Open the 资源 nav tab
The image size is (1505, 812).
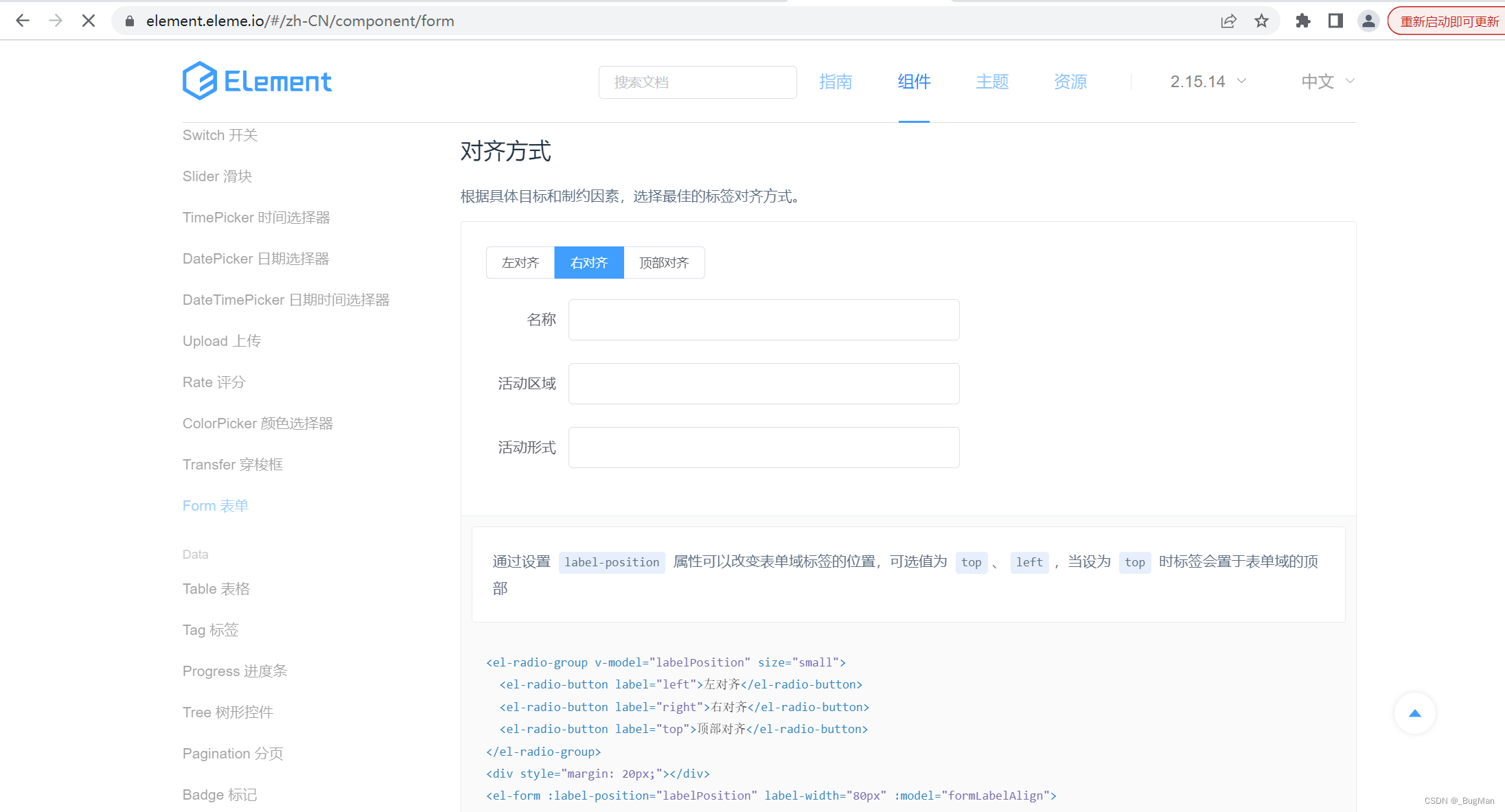pos(1070,82)
